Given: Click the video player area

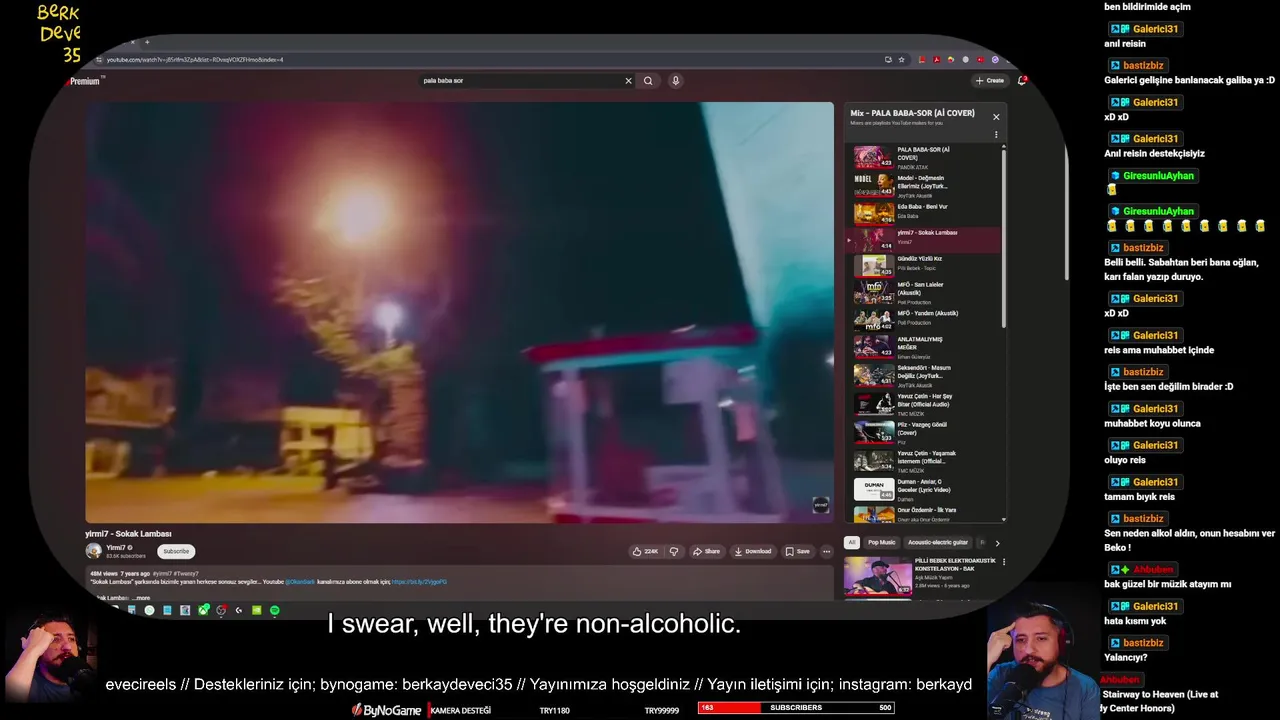Looking at the screenshot, I should [459, 312].
